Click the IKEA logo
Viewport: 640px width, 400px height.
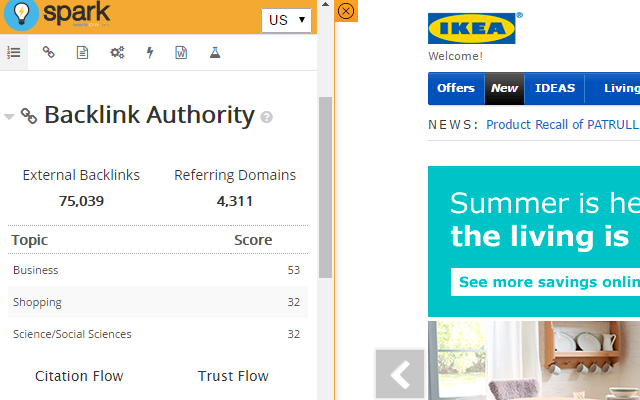point(472,29)
